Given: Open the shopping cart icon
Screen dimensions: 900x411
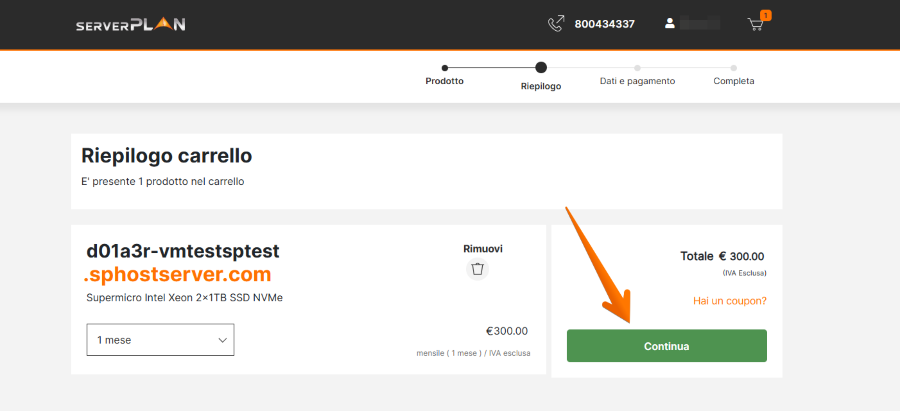Looking at the screenshot, I should (756, 24).
